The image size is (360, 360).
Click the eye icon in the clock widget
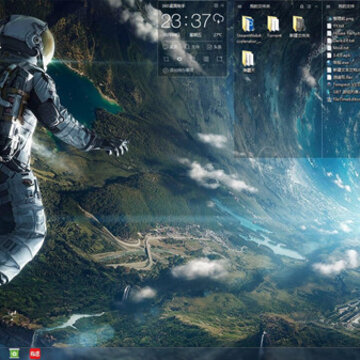click(x=179, y=59)
